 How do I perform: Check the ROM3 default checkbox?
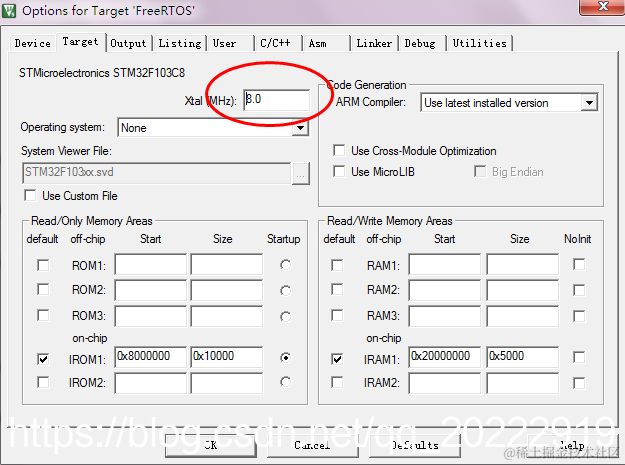(43, 316)
